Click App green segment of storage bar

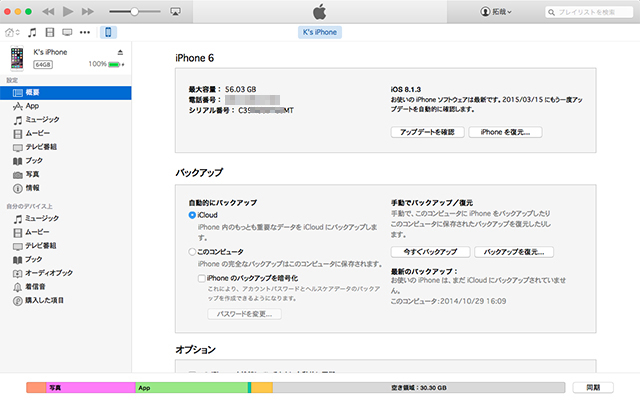tap(191, 388)
